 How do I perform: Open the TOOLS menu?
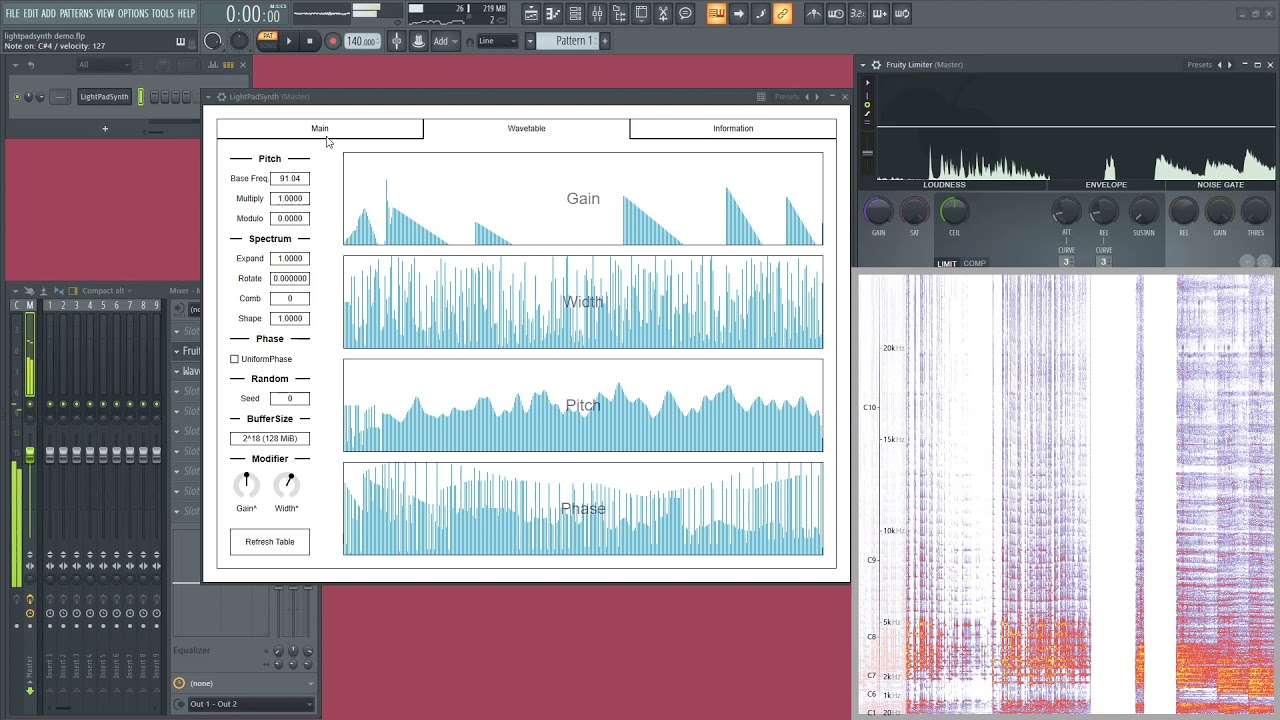point(162,13)
